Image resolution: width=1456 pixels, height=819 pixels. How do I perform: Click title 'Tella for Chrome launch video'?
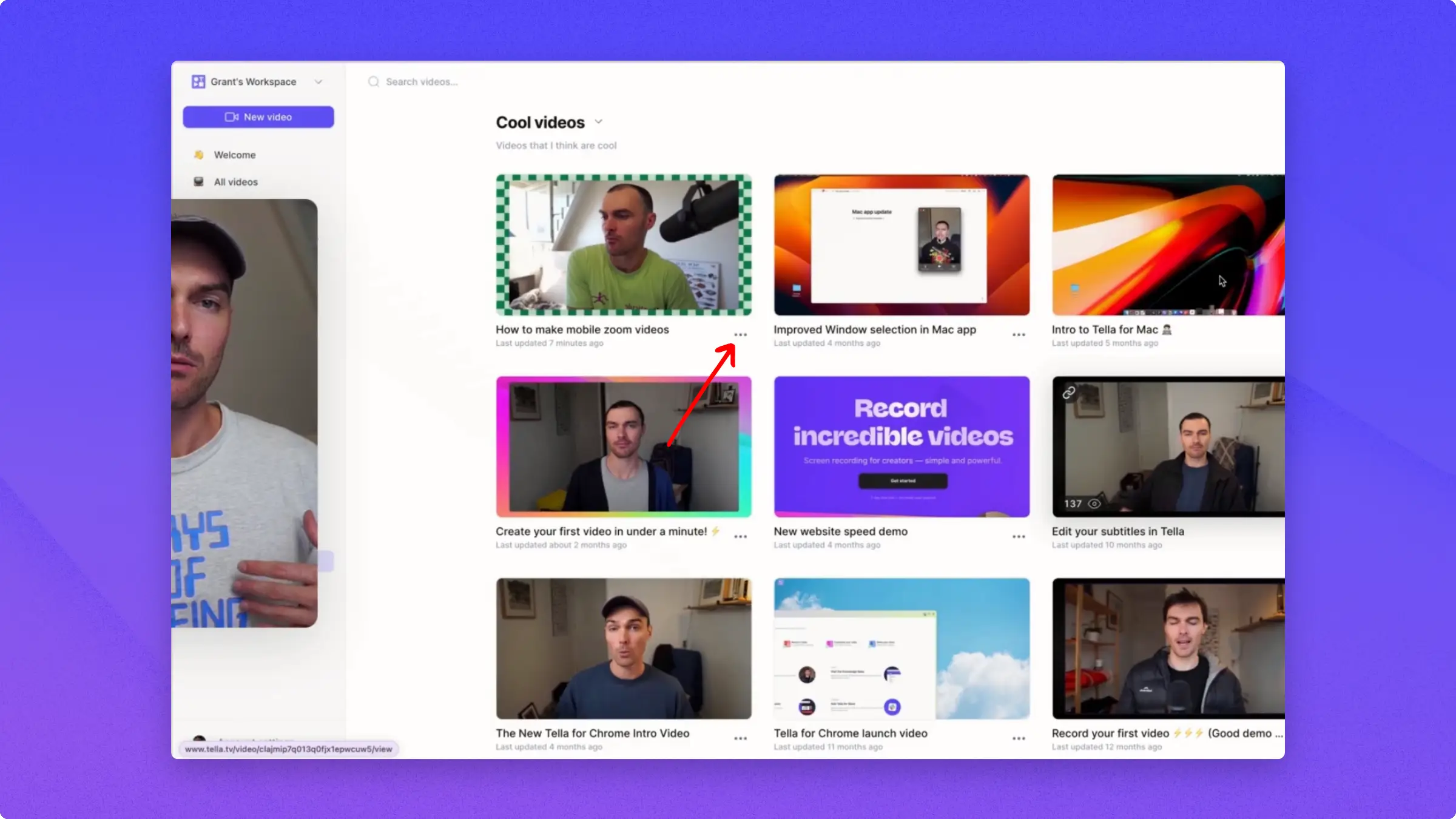point(851,733)
